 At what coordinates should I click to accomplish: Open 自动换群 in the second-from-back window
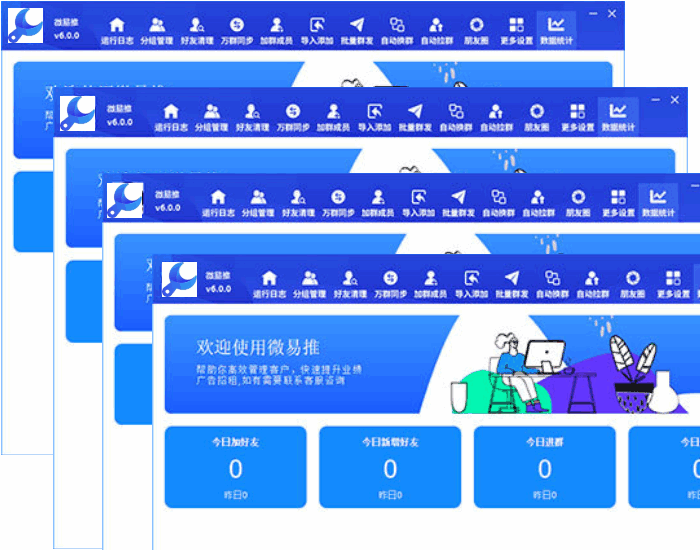point(456,117)
